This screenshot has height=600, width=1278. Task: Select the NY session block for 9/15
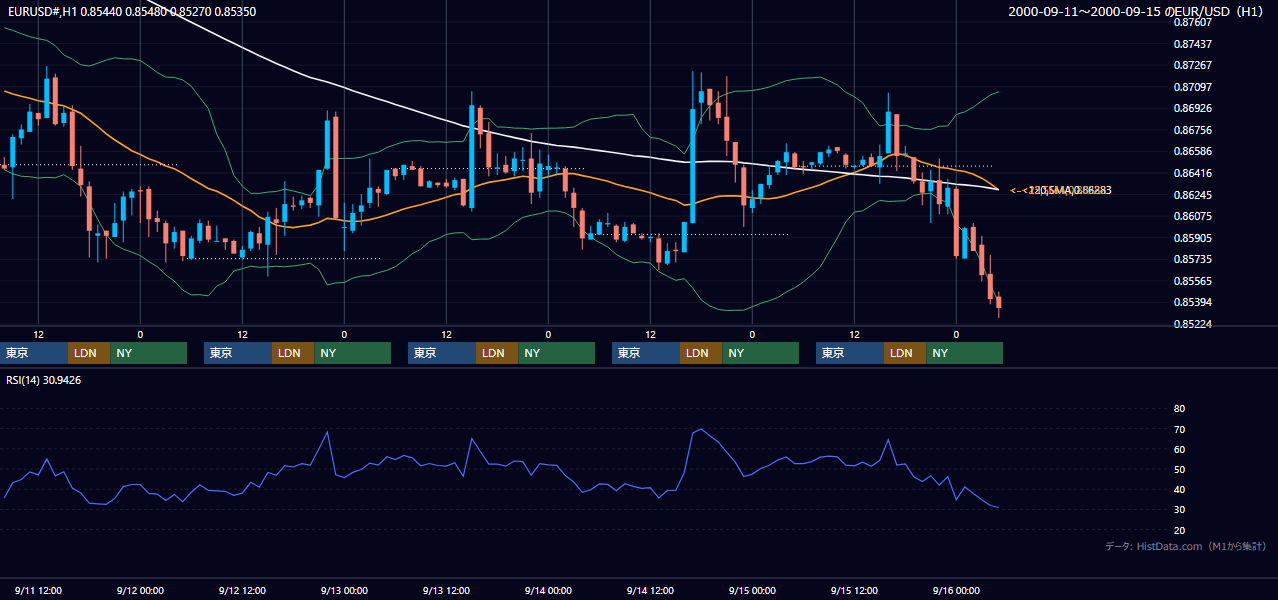tap(964, 353)
